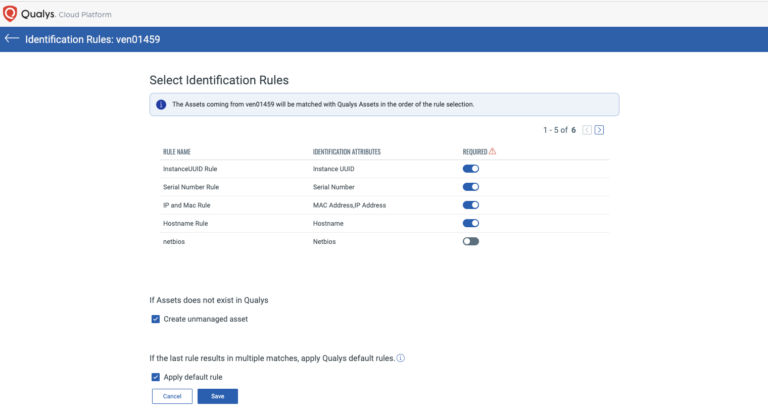768x414 pixels.
Task: Disable the InstanceUUID Rule toggle
Action: tap(471, 169)
